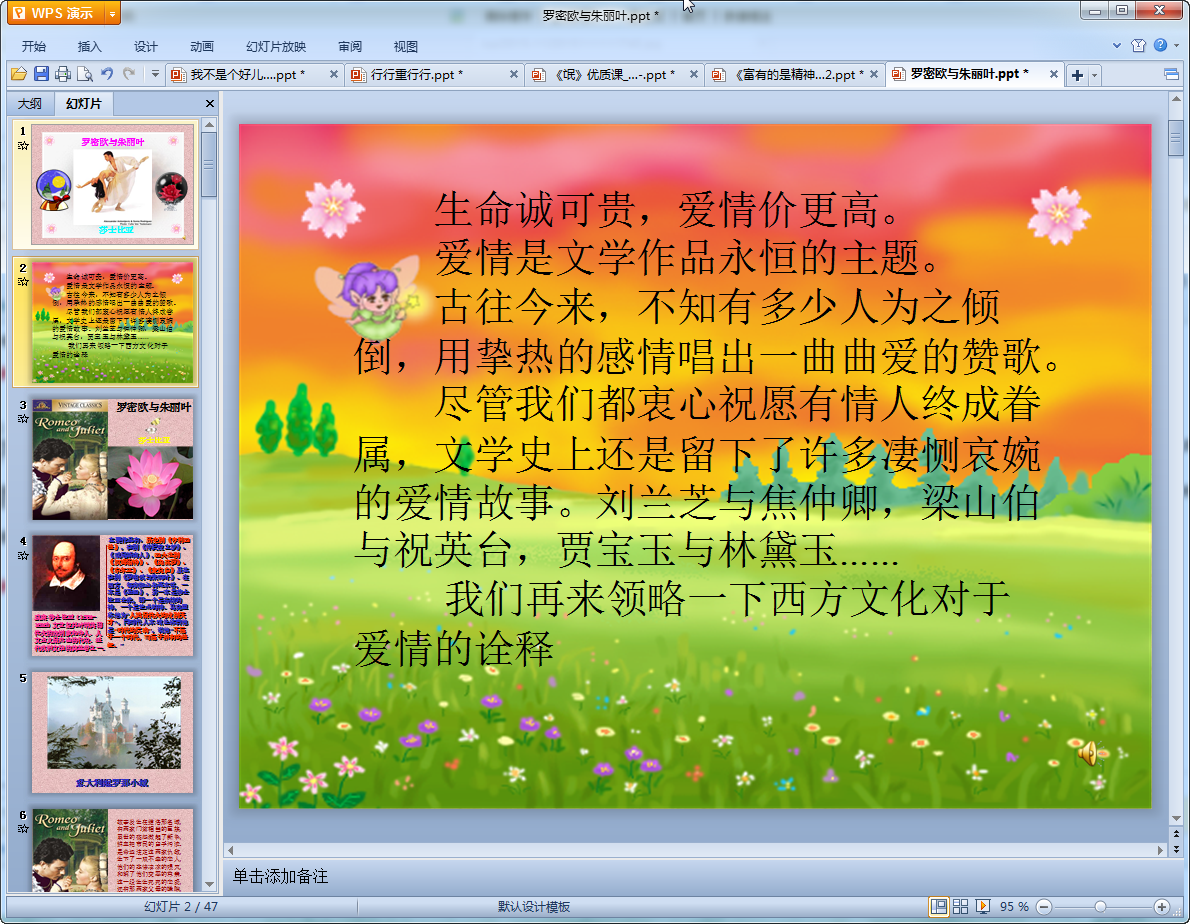The height and width of the screenshot is (924, 1190).
Task: Open a file with the folder icon
Action: click(x=19, y=74)
